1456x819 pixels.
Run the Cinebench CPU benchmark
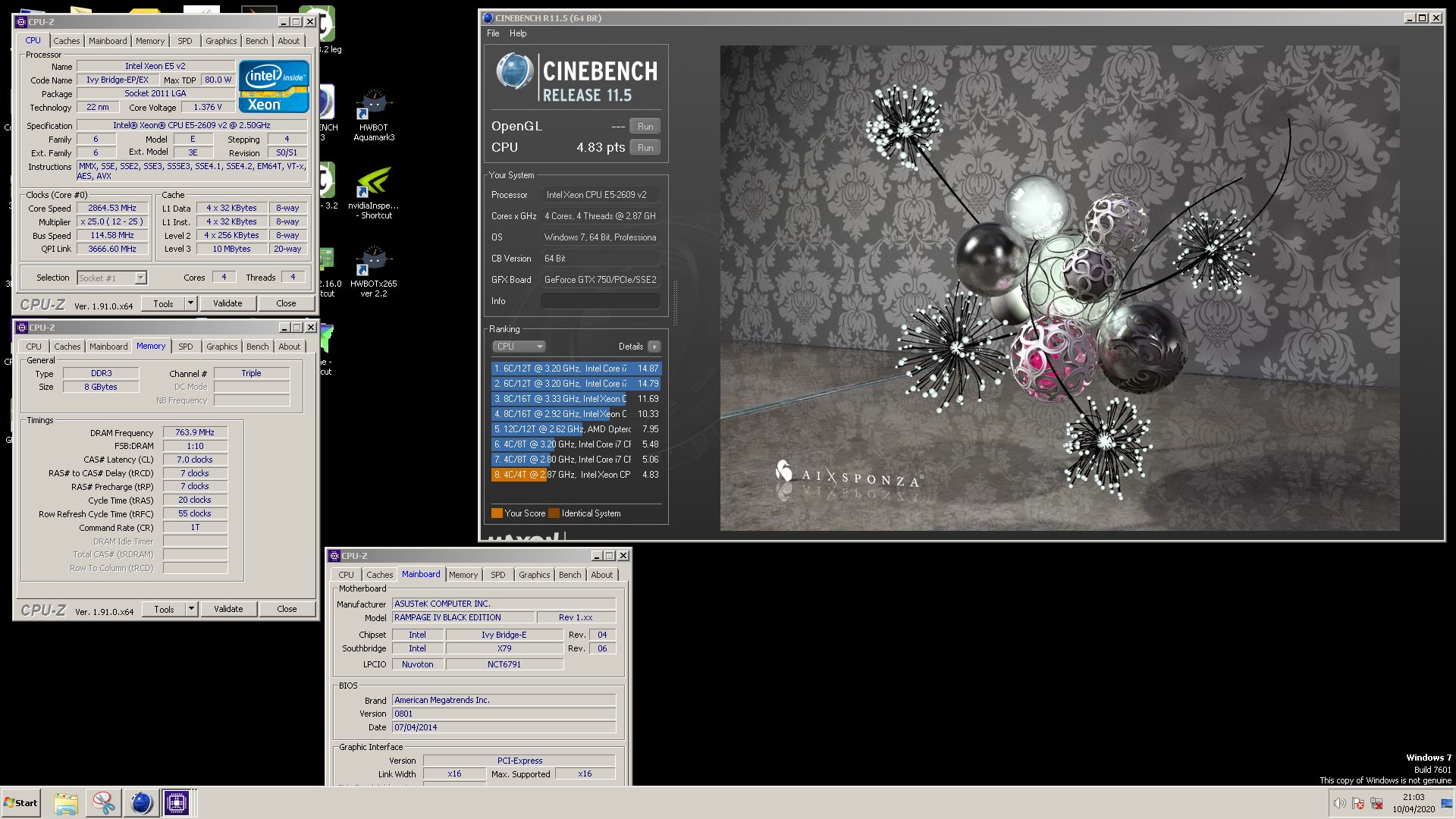pos(645,148)
